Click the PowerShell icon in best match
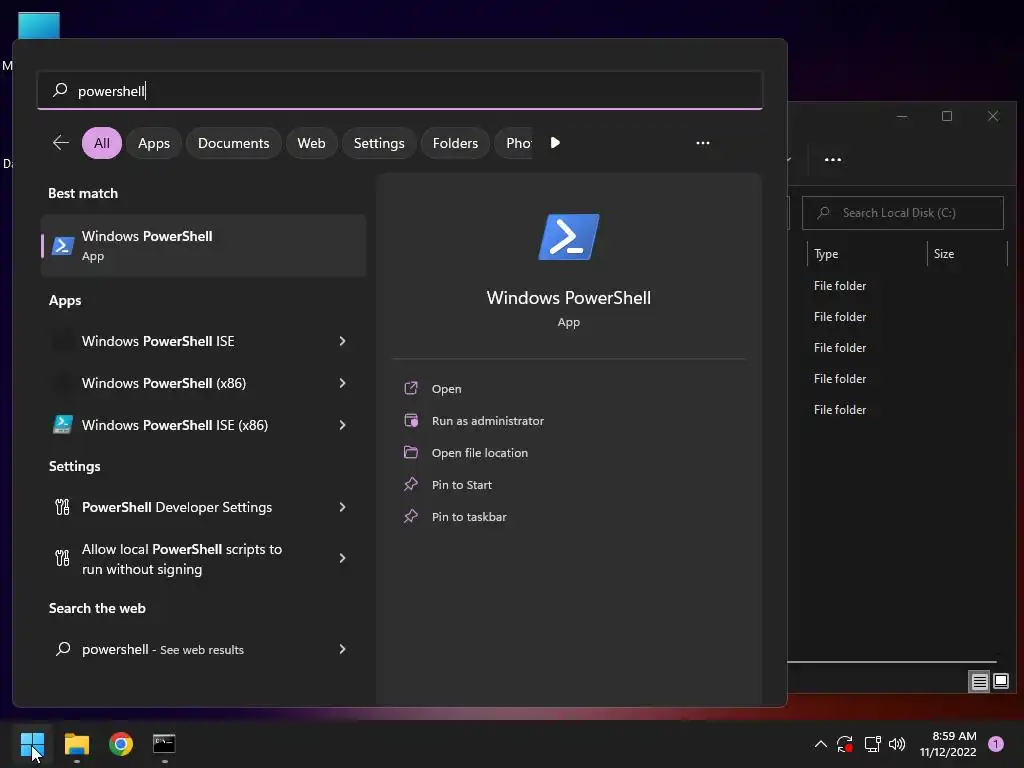This screenshot has height=768, width=1024. (63, 246)
